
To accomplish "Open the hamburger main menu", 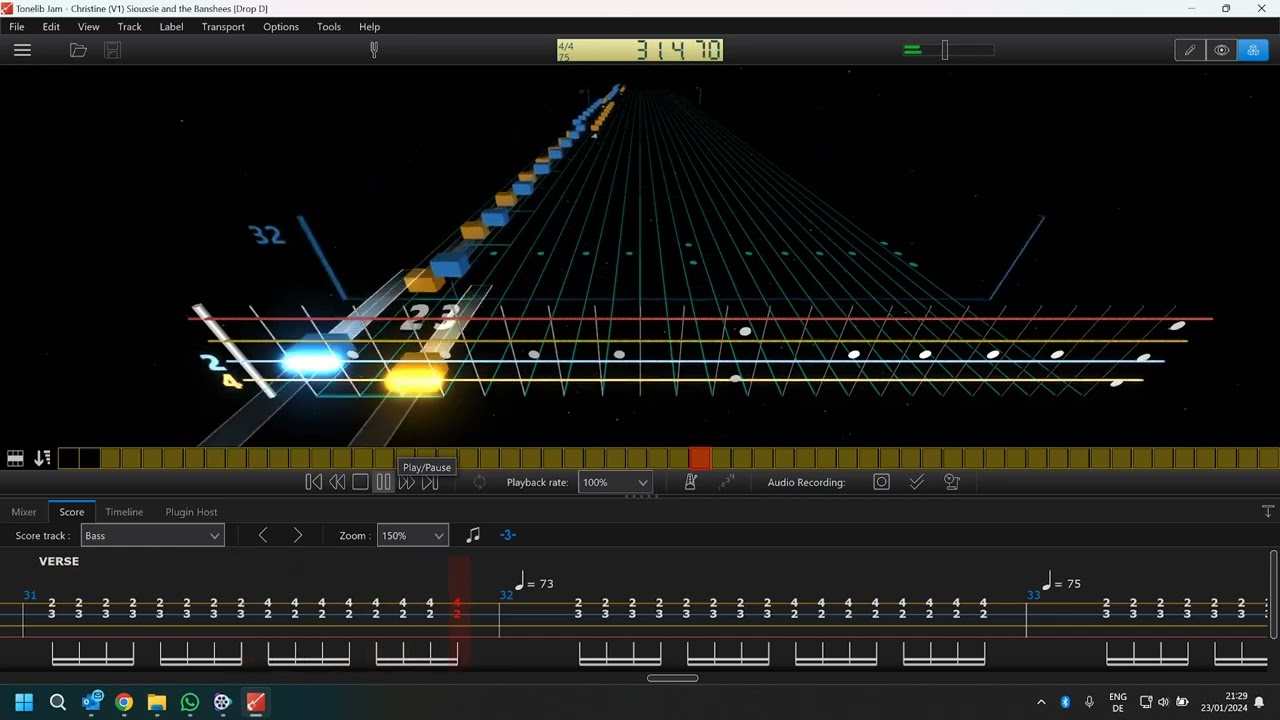I will click(22, 50).
